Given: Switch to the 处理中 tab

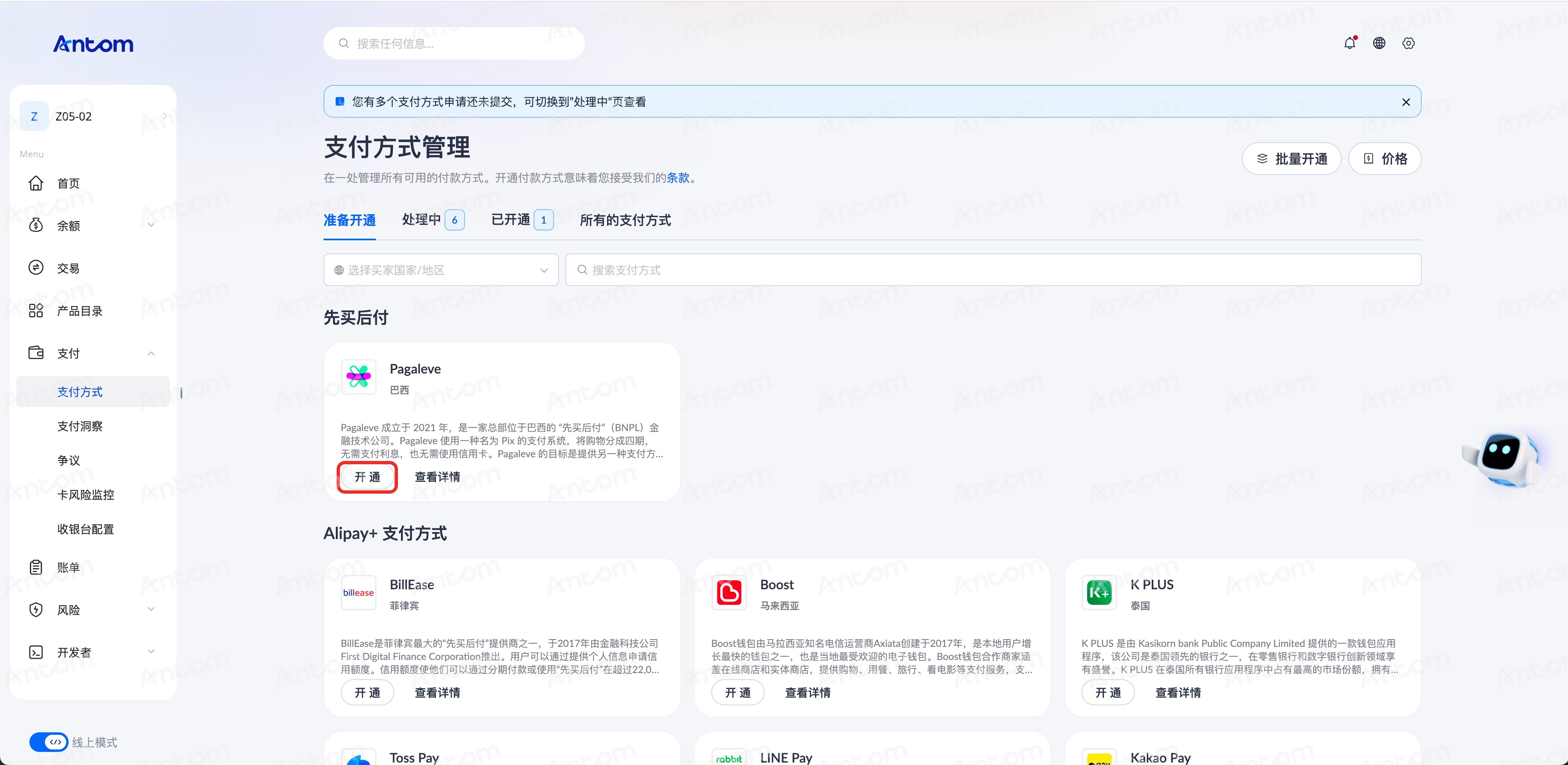Looking at the screenshot, I should 433,220.
